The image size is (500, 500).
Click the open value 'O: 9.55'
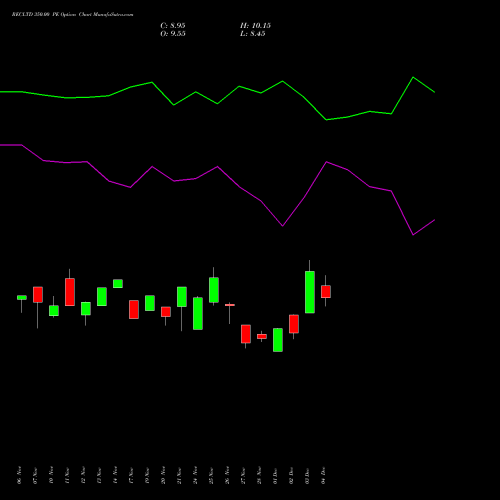coord(173,34)
